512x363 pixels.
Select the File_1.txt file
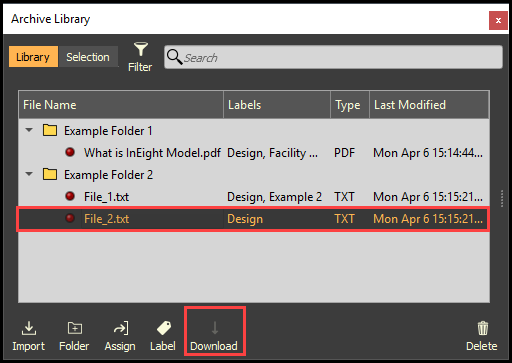tap(106, 197)
